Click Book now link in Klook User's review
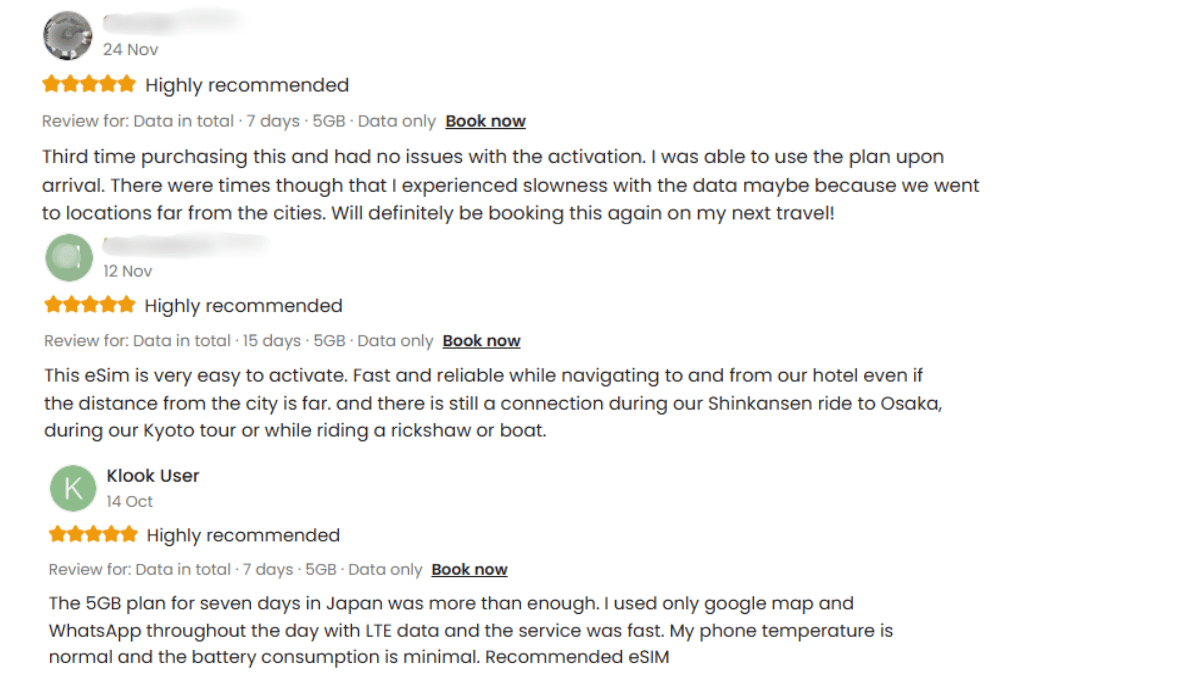 pos(469,569)
